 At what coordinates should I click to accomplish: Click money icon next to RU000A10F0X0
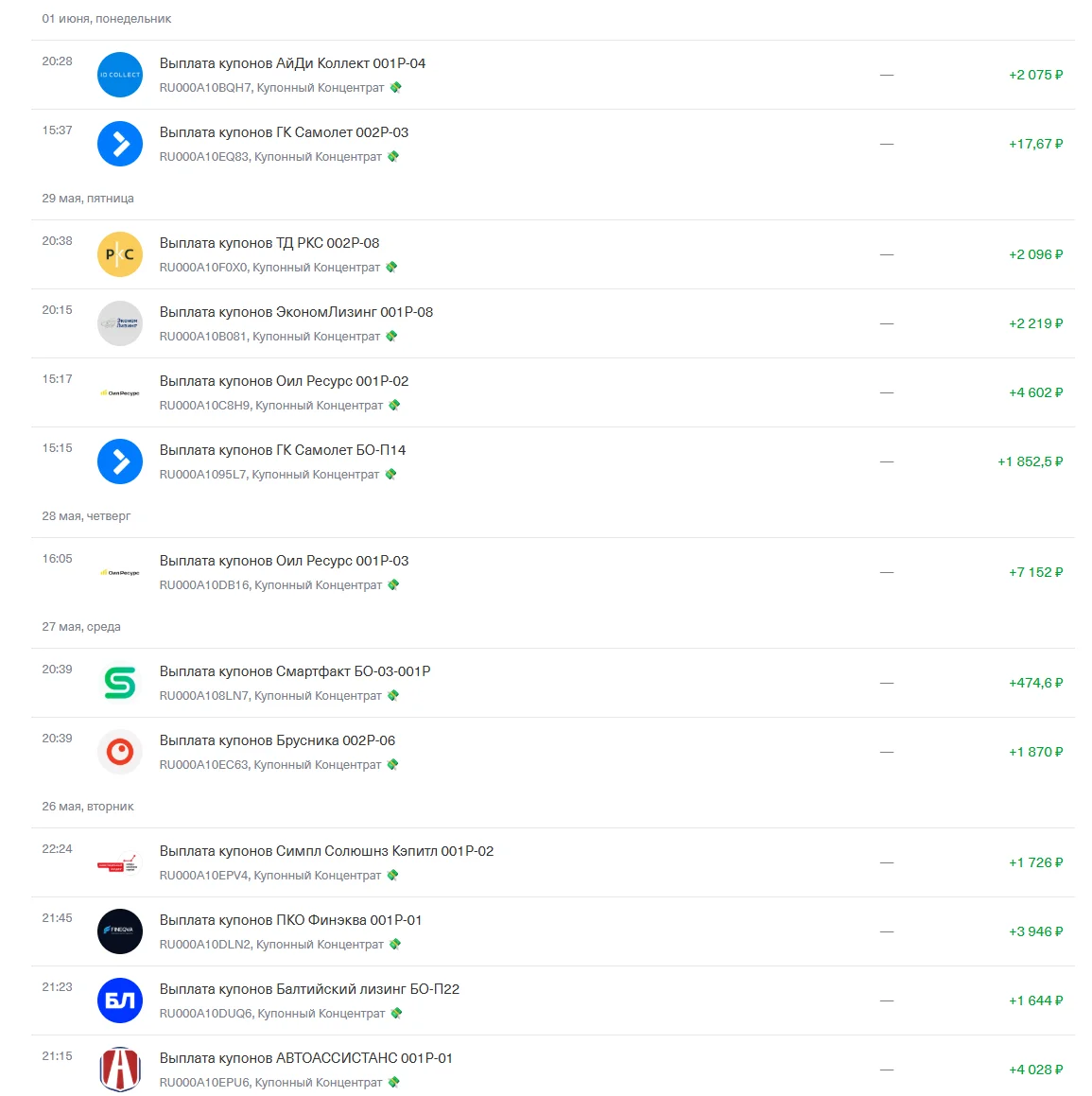click(391, 267)
